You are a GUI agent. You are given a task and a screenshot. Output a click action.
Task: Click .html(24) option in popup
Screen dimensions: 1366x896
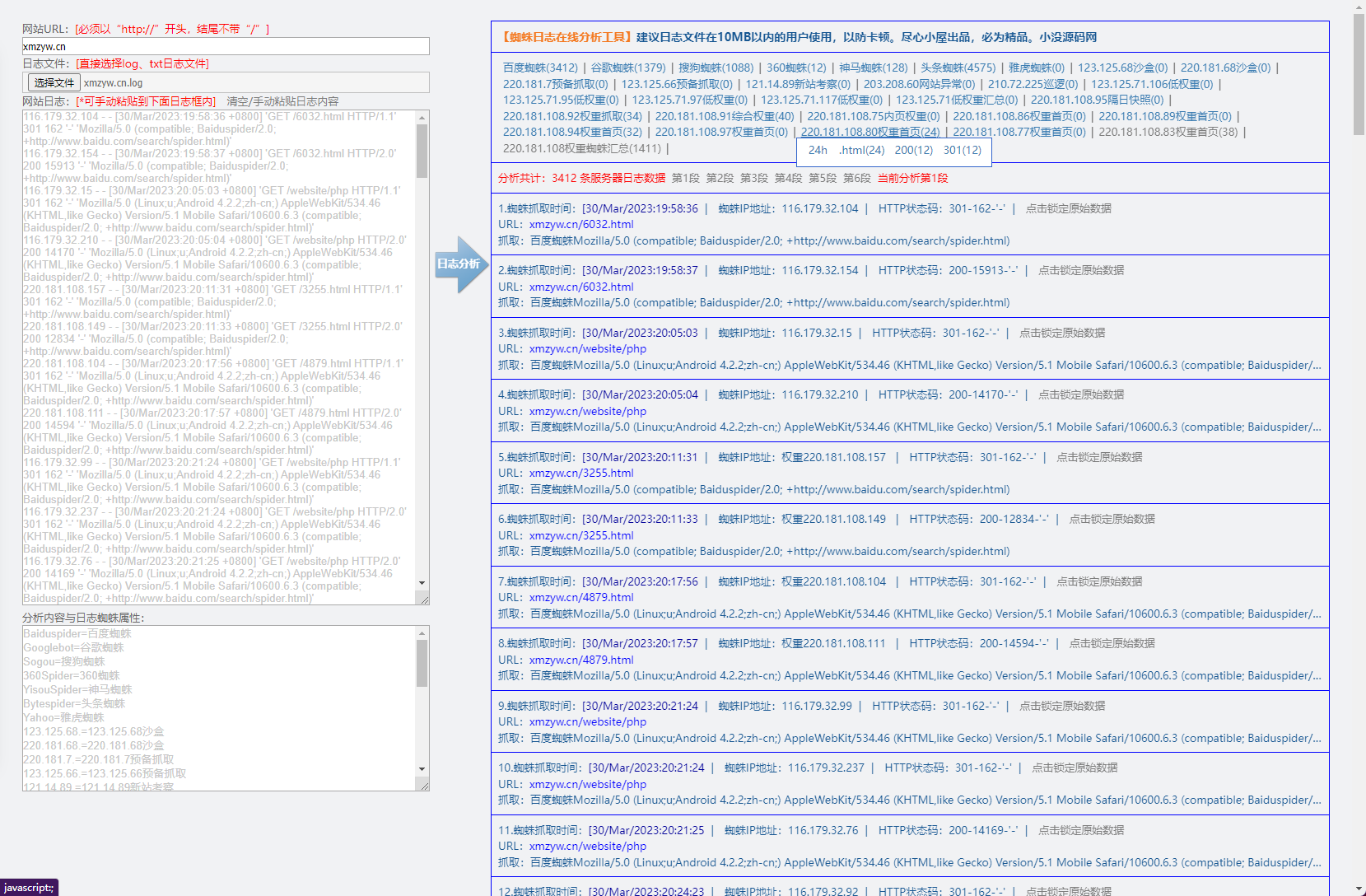(x=862, y=150)
